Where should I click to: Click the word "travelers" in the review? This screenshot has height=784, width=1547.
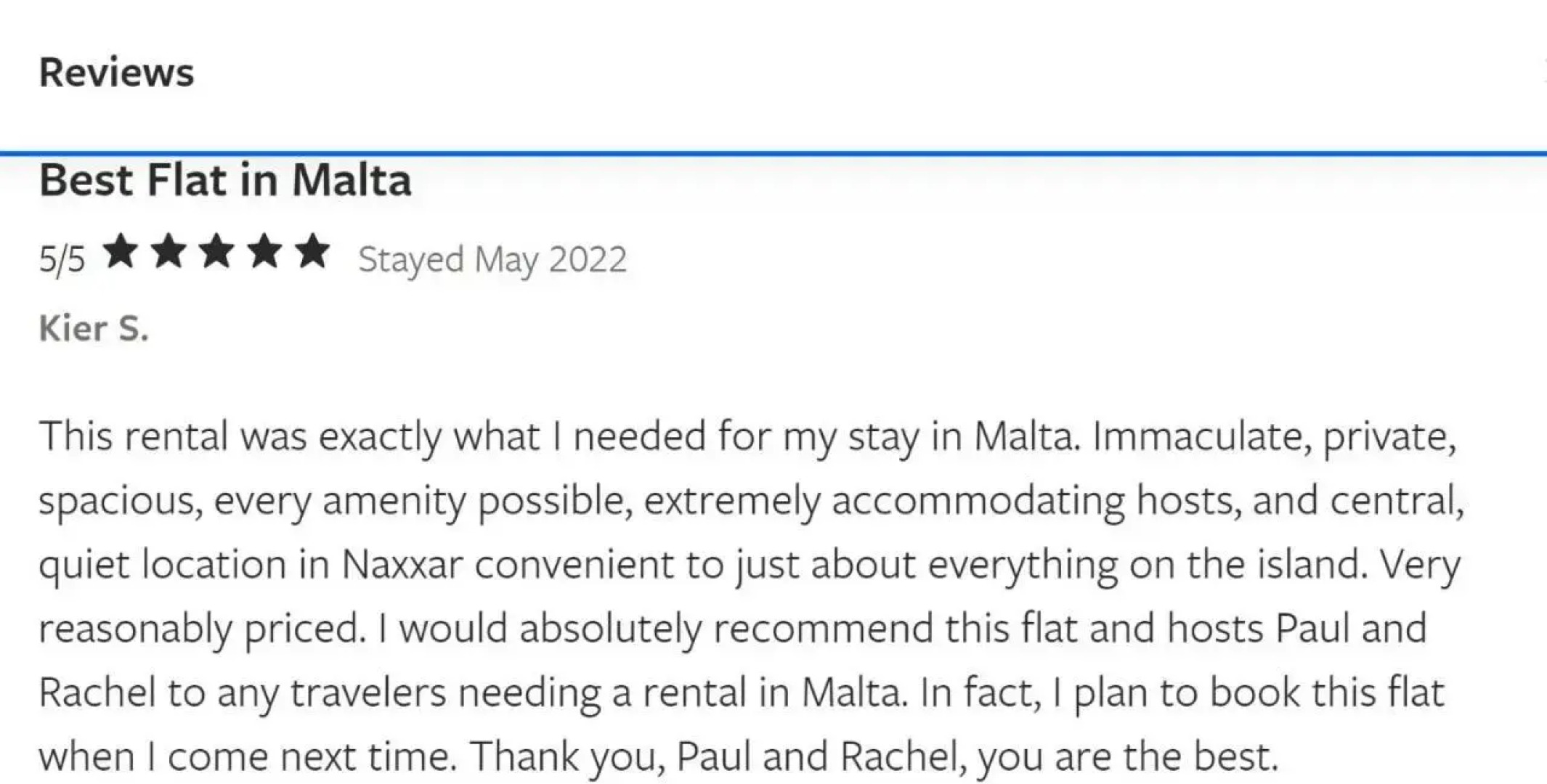[368, 693]
